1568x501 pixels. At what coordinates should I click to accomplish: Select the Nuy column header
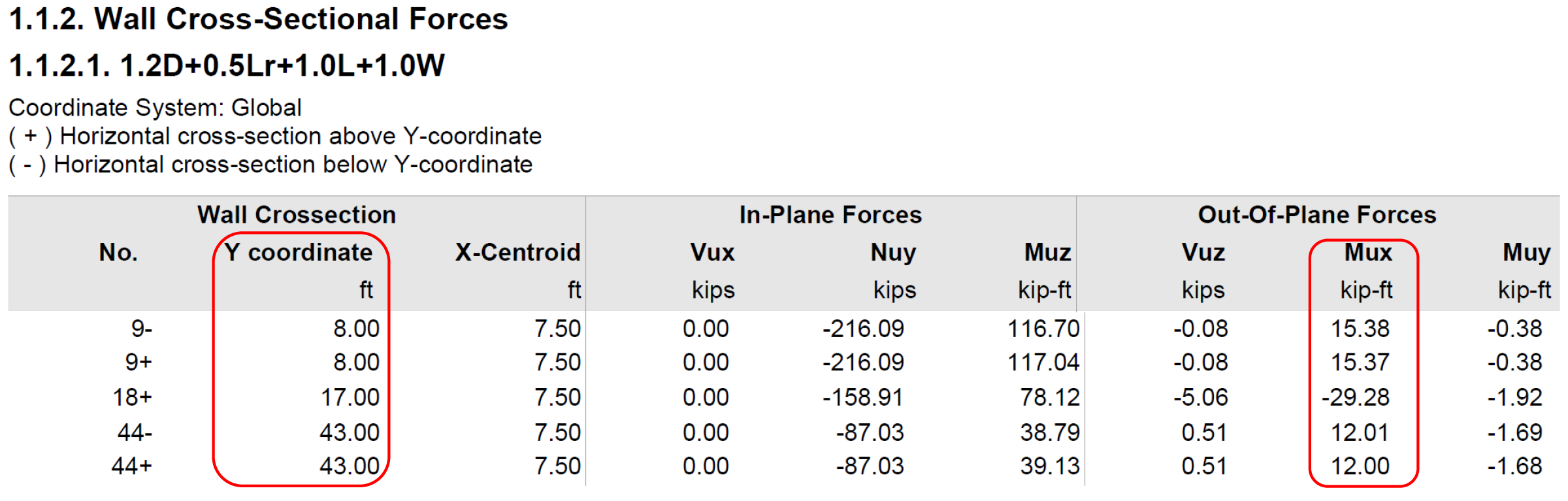click(893, 253)
